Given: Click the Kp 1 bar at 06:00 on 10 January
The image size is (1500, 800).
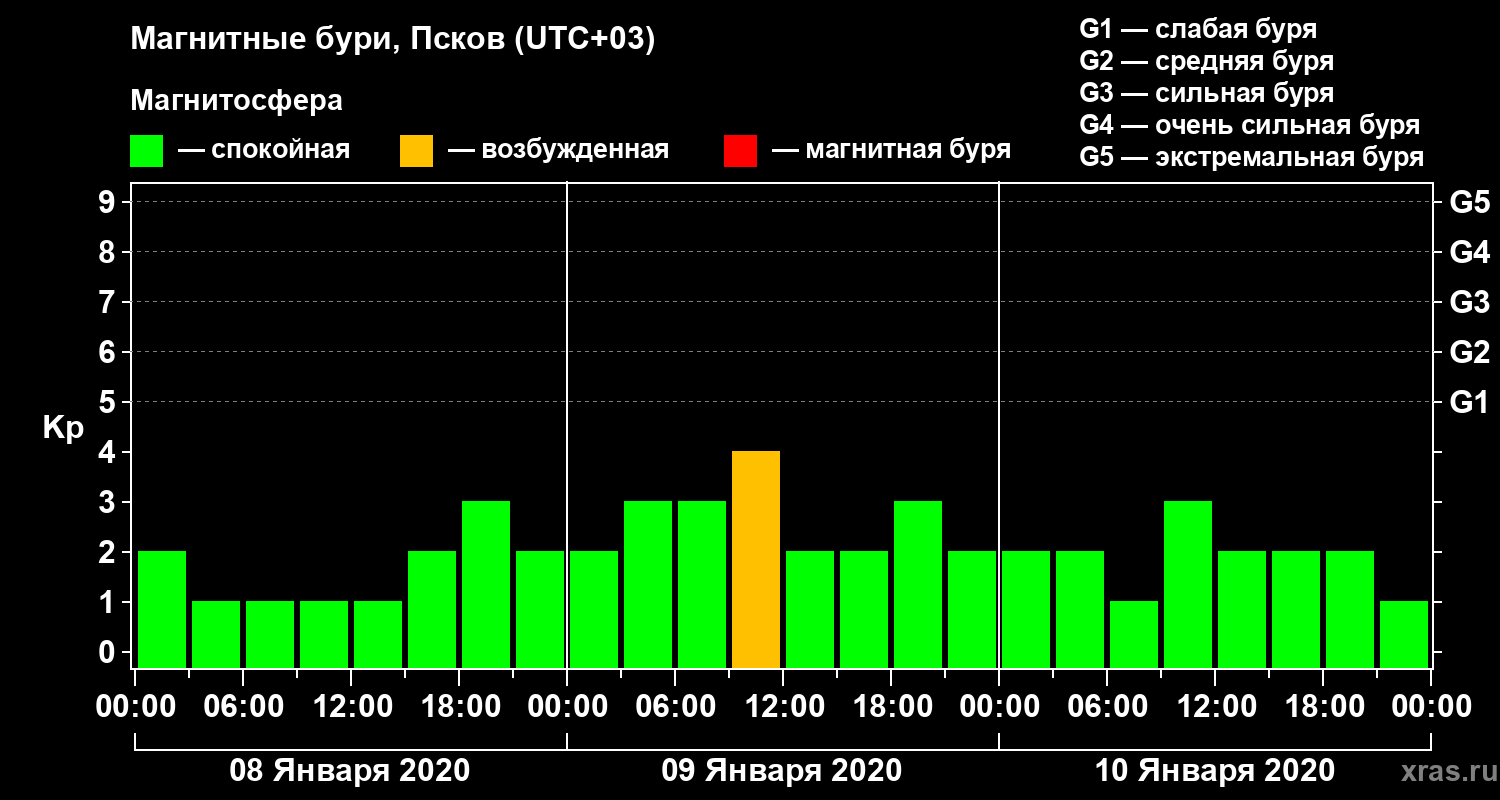Looking at the screenshot, I should point(1134,635).
